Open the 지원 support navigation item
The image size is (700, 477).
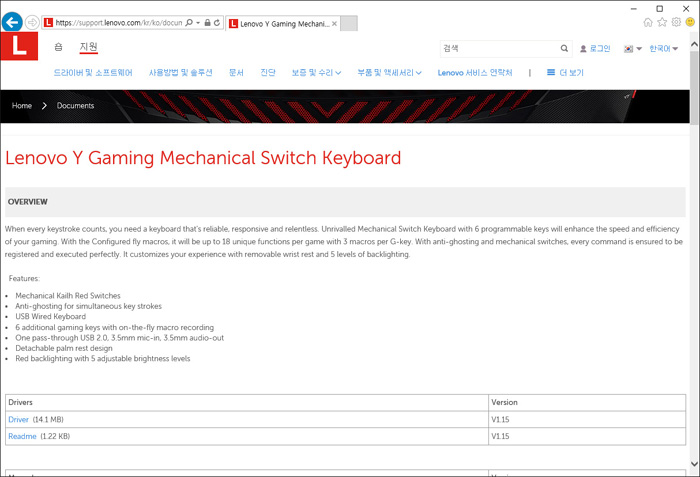88,47
